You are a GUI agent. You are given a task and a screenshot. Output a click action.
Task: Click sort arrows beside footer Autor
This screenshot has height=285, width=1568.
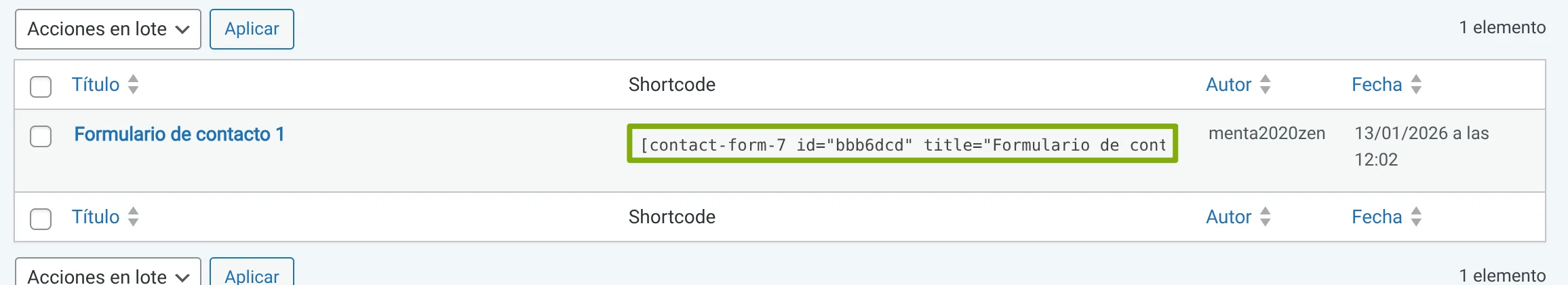pos(1266,216)
